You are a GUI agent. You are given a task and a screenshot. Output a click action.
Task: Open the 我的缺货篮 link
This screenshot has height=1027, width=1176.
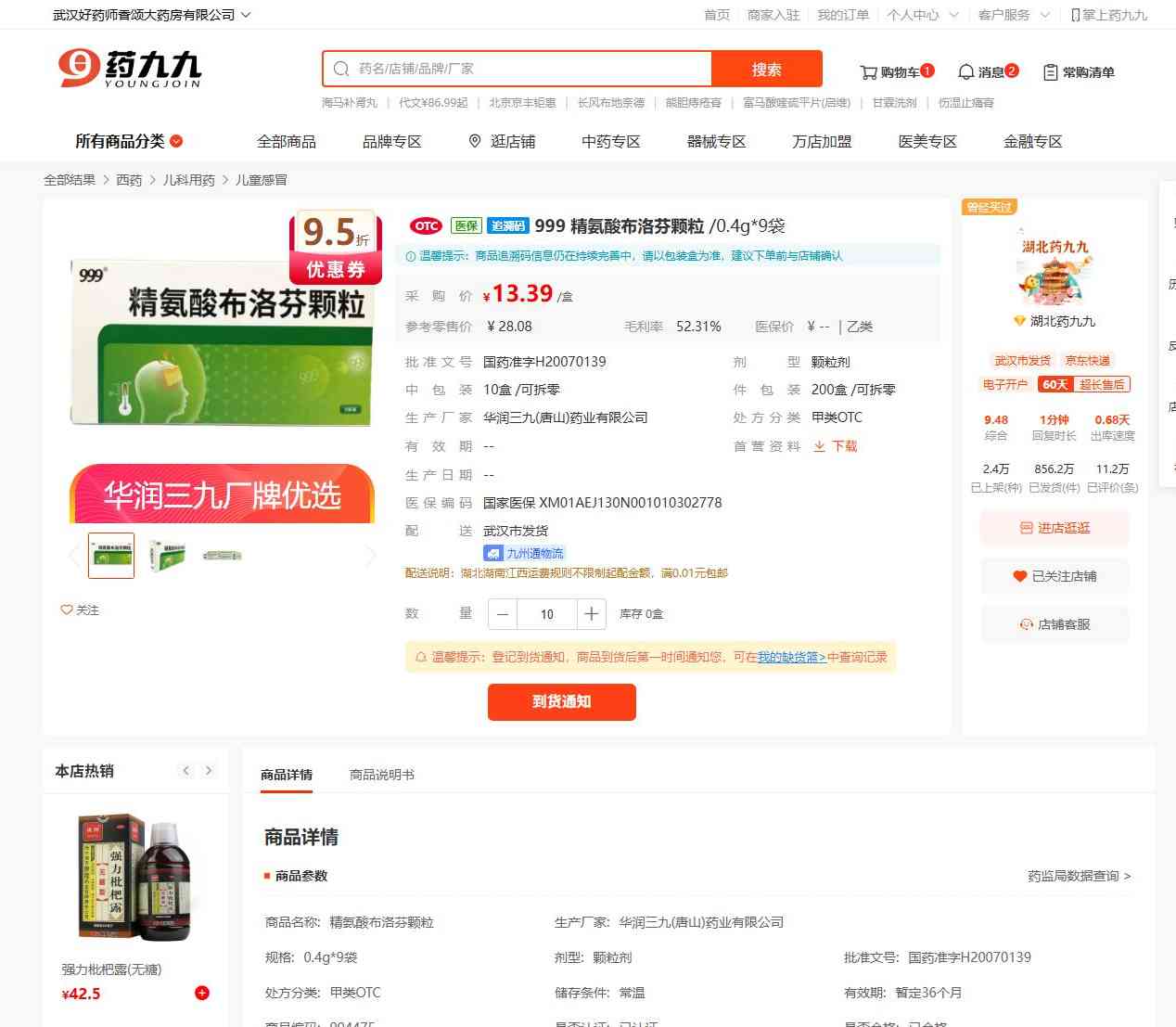[x=791, y=657]
